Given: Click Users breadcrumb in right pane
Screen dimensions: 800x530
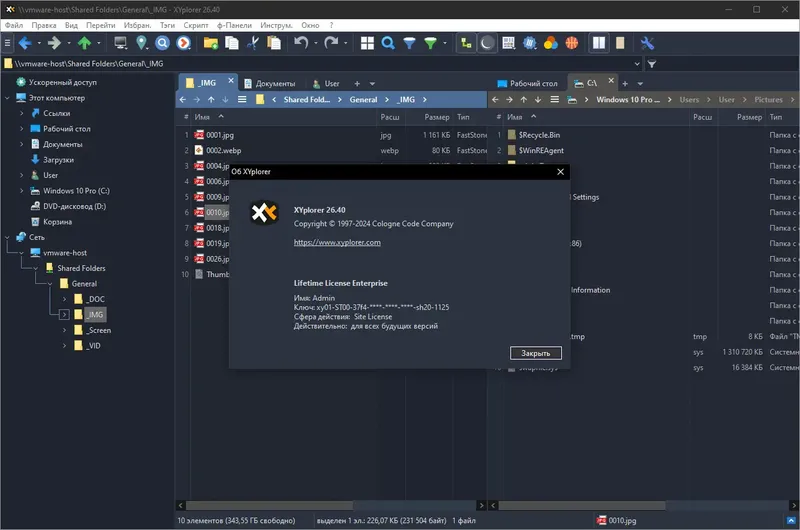Looking at the screenshot, I should click(x=689, y=100).
